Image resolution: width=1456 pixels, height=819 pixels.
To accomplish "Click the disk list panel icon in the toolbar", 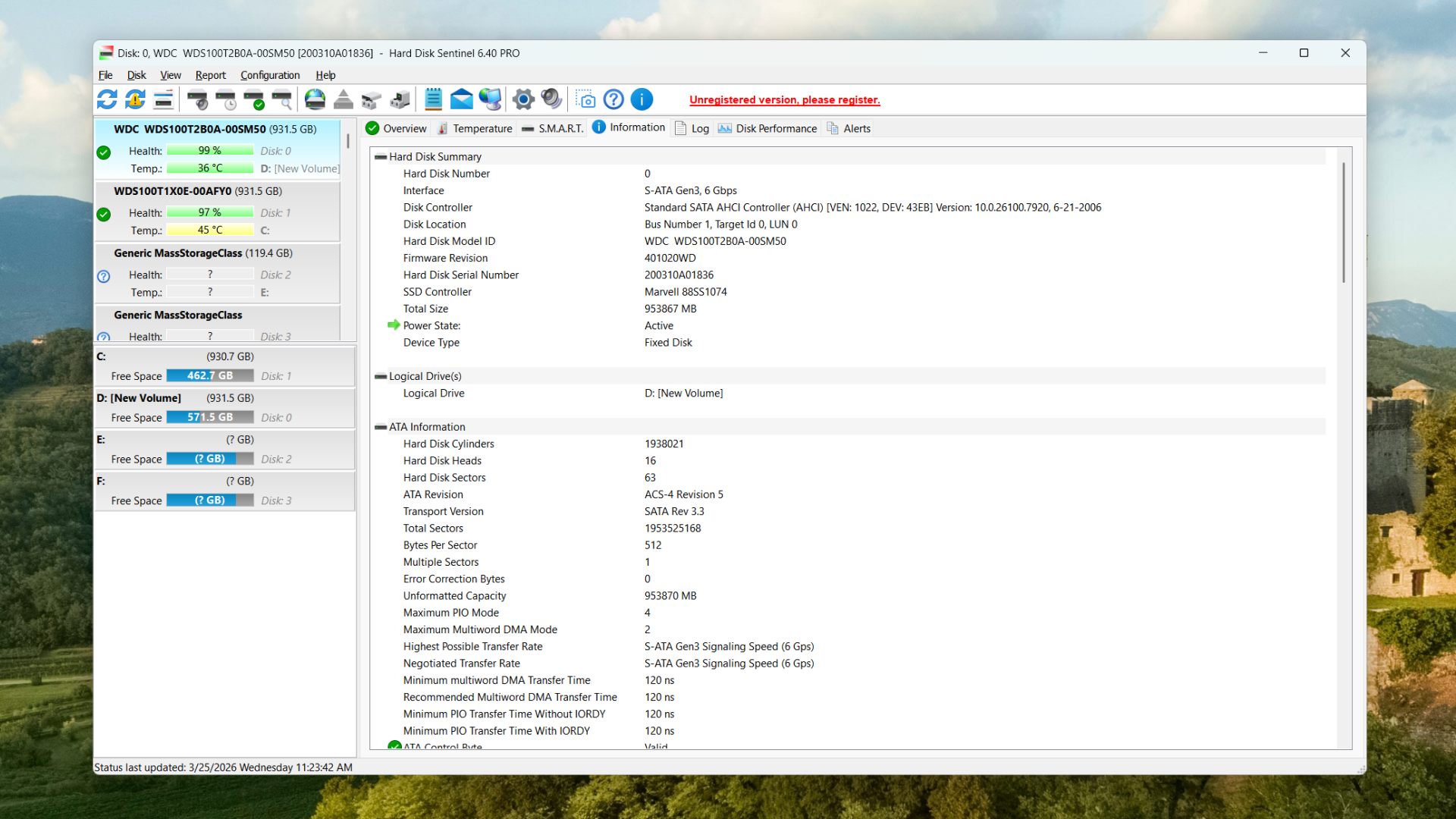I will pos(163,99).
